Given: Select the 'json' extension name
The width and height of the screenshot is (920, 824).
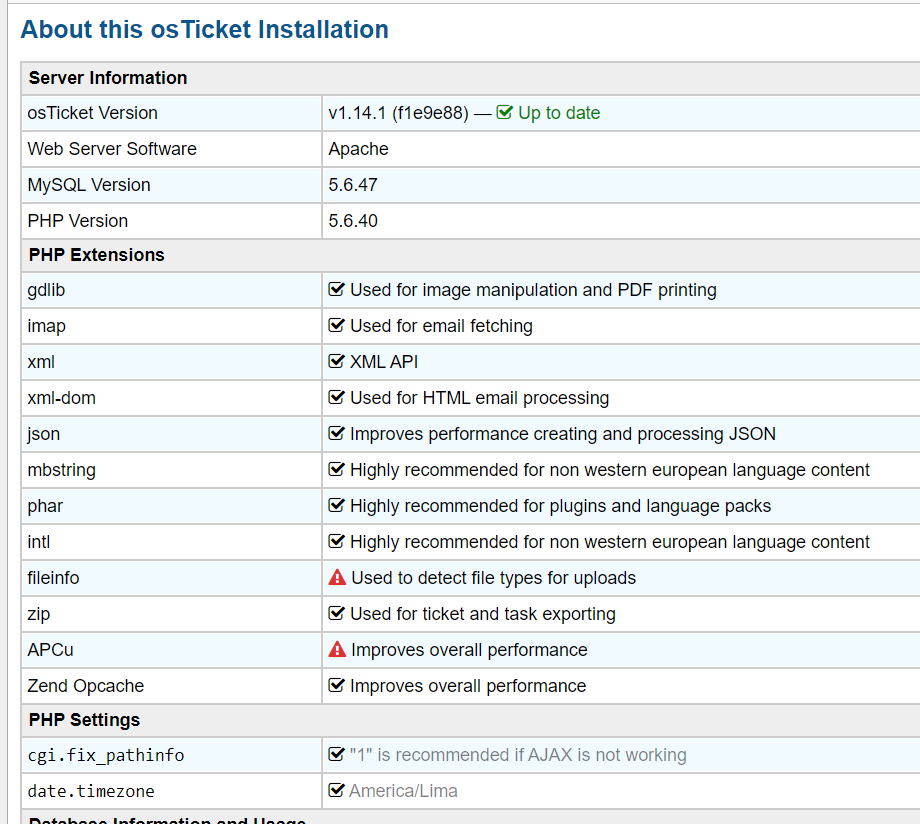Looking at the screenshot, I should point(43,434).
